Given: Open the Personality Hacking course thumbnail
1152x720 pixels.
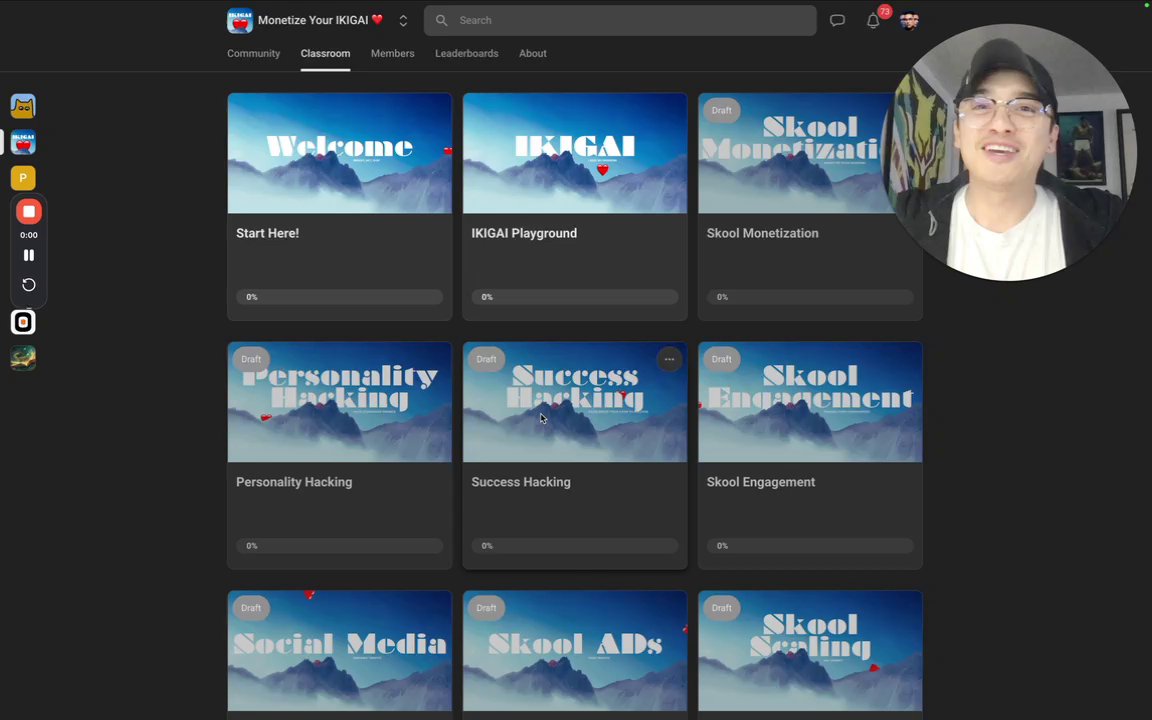Looking at the screenshot, I should point(339,402).
